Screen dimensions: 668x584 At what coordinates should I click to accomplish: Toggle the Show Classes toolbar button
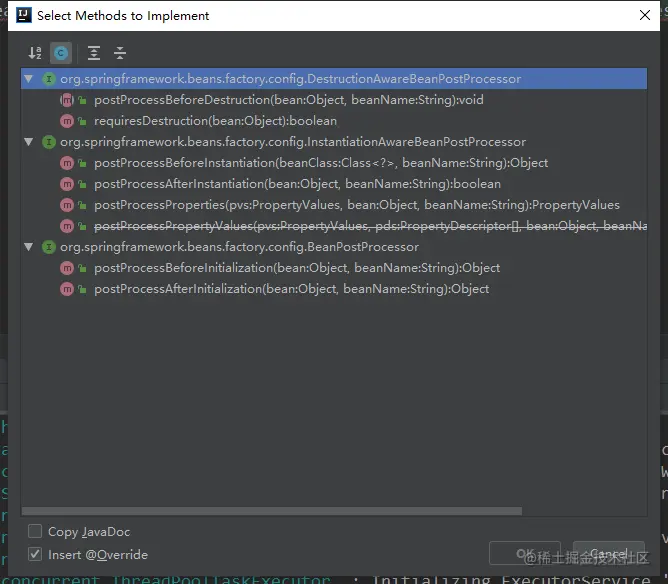tap(60, 53)
